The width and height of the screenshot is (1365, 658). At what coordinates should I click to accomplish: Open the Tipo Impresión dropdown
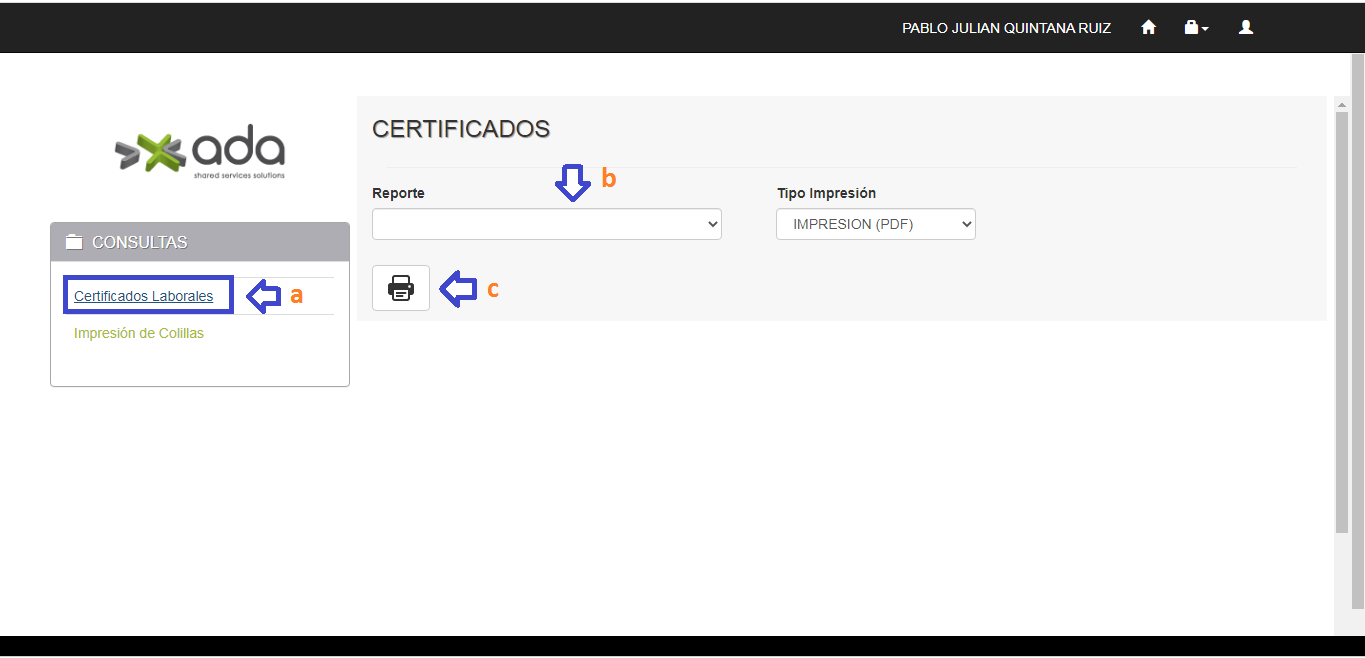pos(875,224)
